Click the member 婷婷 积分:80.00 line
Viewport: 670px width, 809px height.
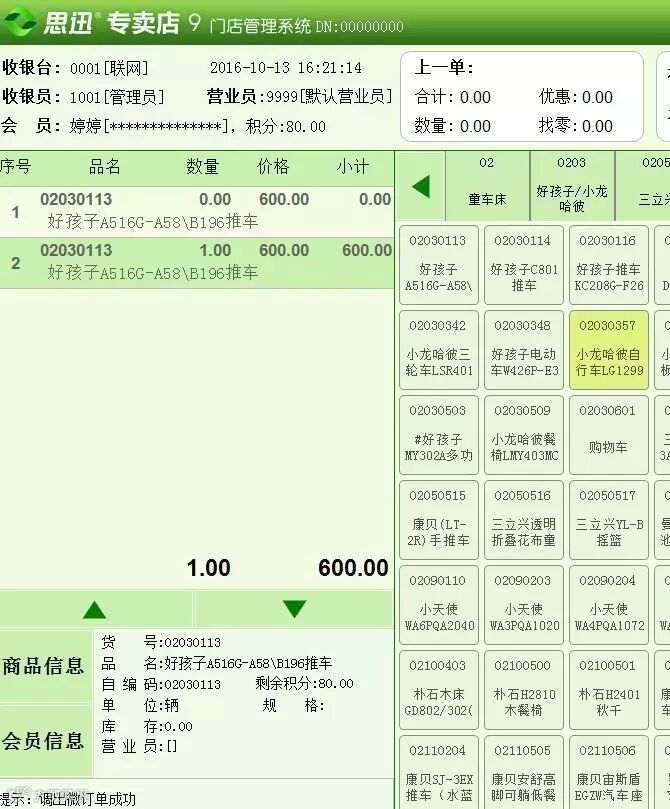163,126
